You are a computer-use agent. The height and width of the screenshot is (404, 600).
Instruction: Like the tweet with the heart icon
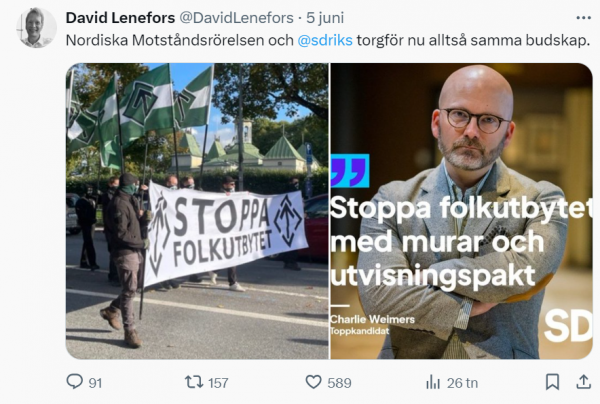(313, 382)
